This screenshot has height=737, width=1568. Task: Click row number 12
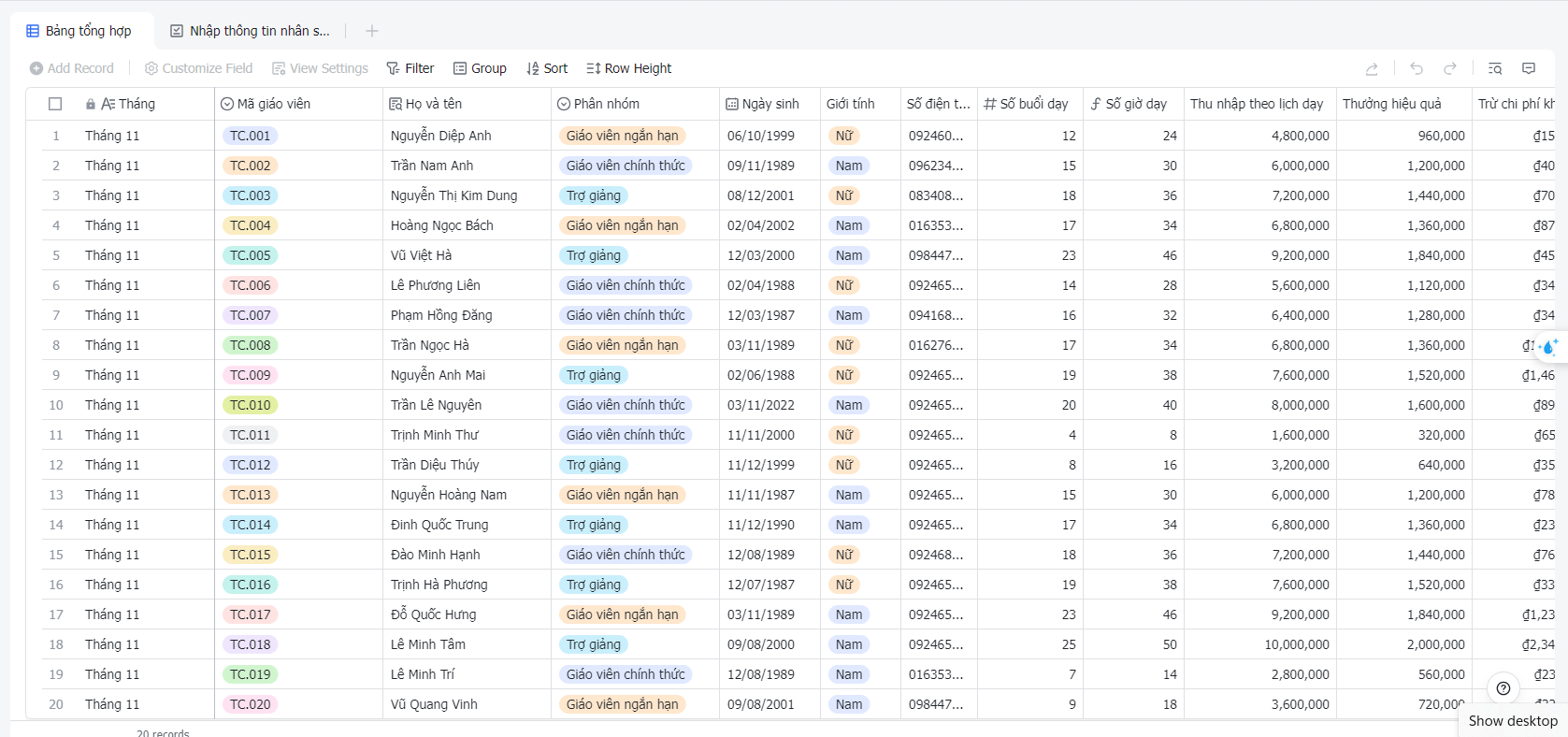pyautogui.click(x=56, y=465)
